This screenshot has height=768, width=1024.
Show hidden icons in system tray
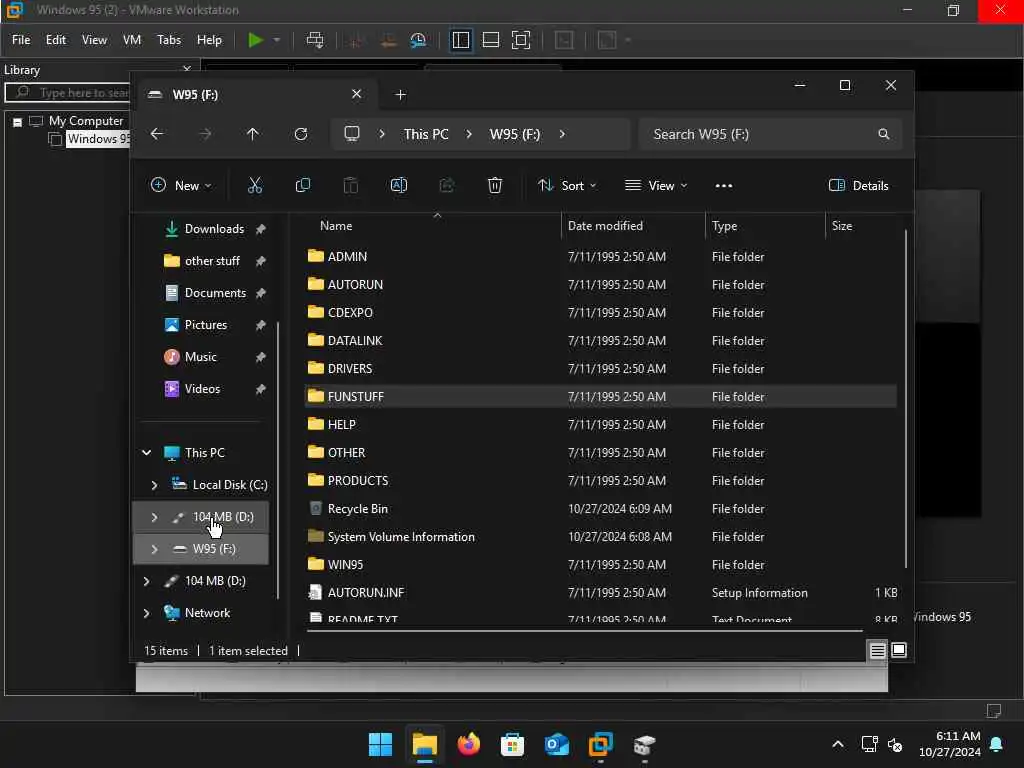[x=838, y=744]
